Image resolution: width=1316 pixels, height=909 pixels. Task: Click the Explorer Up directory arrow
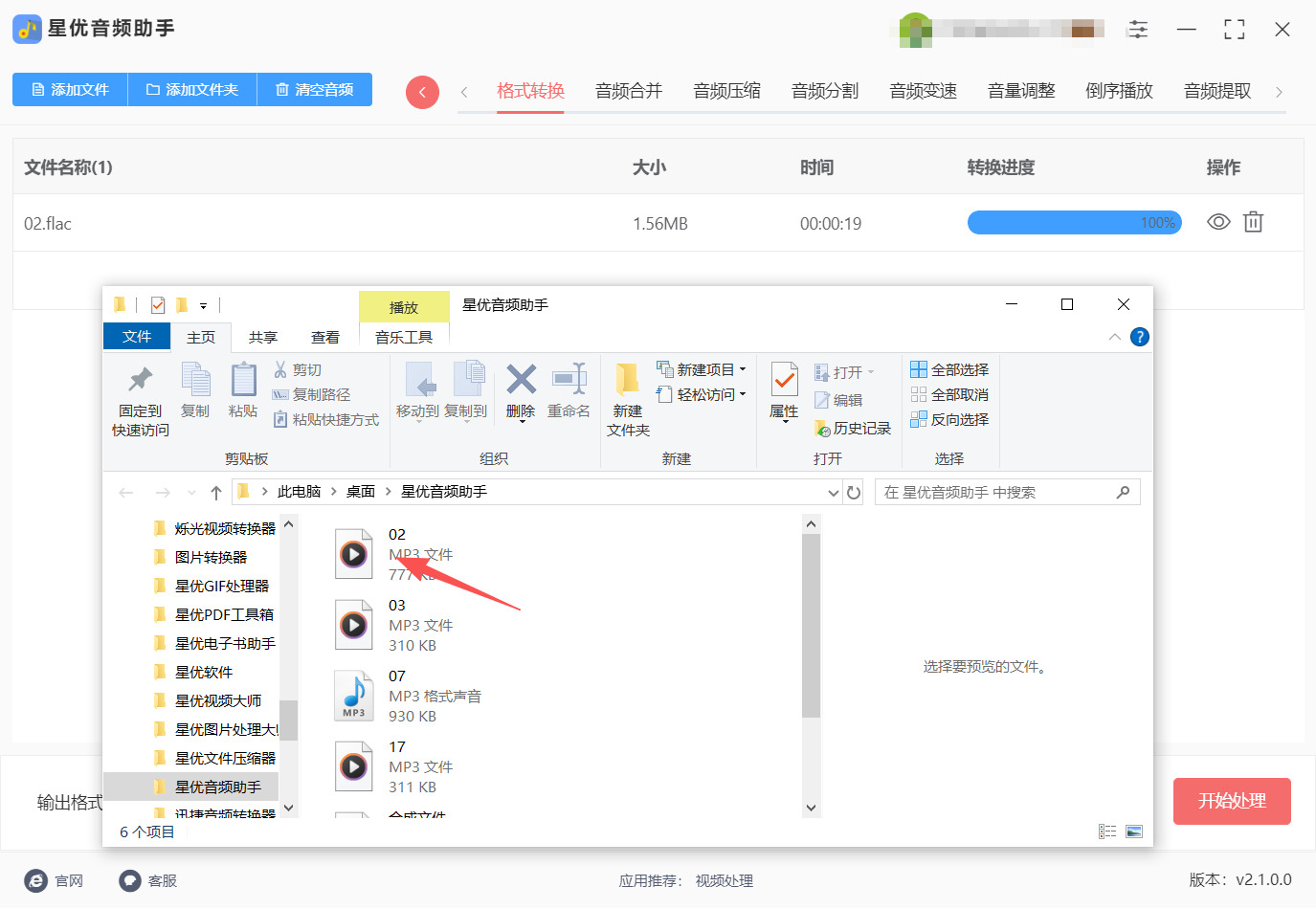(x=216, y=493)
